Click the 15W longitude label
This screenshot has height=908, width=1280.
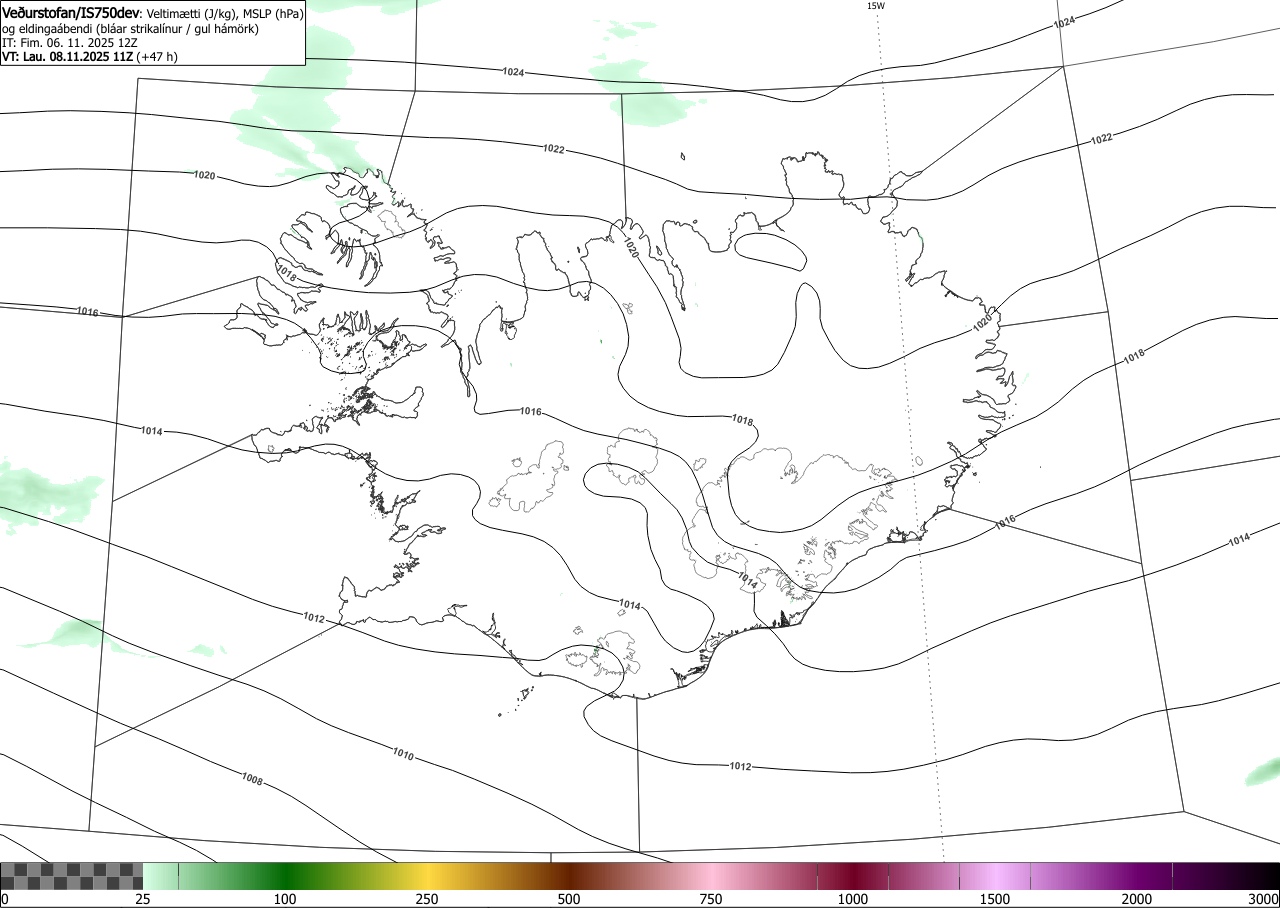[x=875, y=6]
